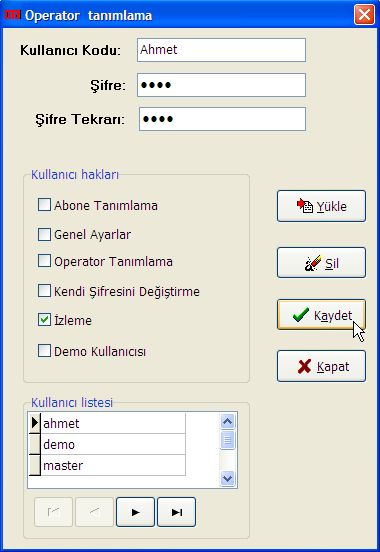This screenshot has width=380, height=552.
Task: Click the user list scroll-up arrow
Action: [x=228, y=421]
